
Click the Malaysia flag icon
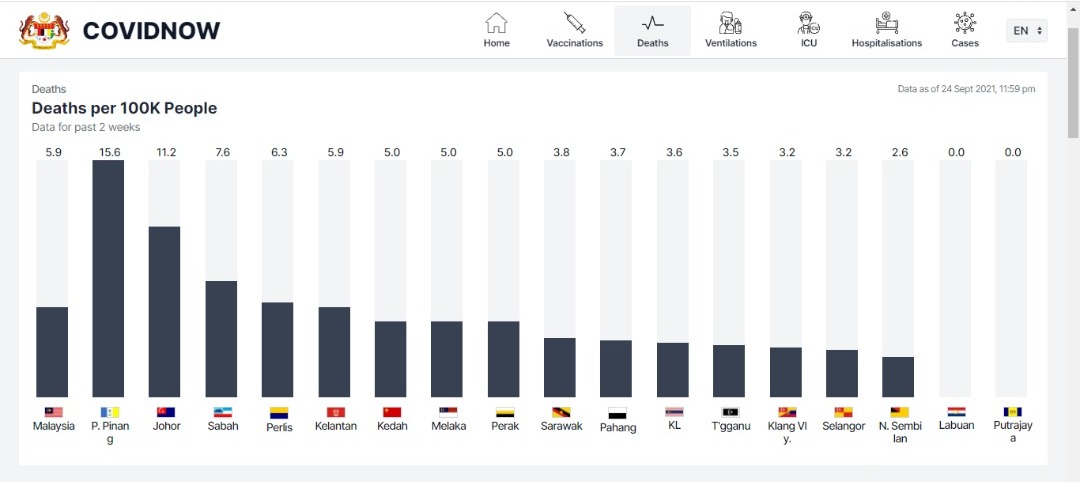[x=54, y=412]
